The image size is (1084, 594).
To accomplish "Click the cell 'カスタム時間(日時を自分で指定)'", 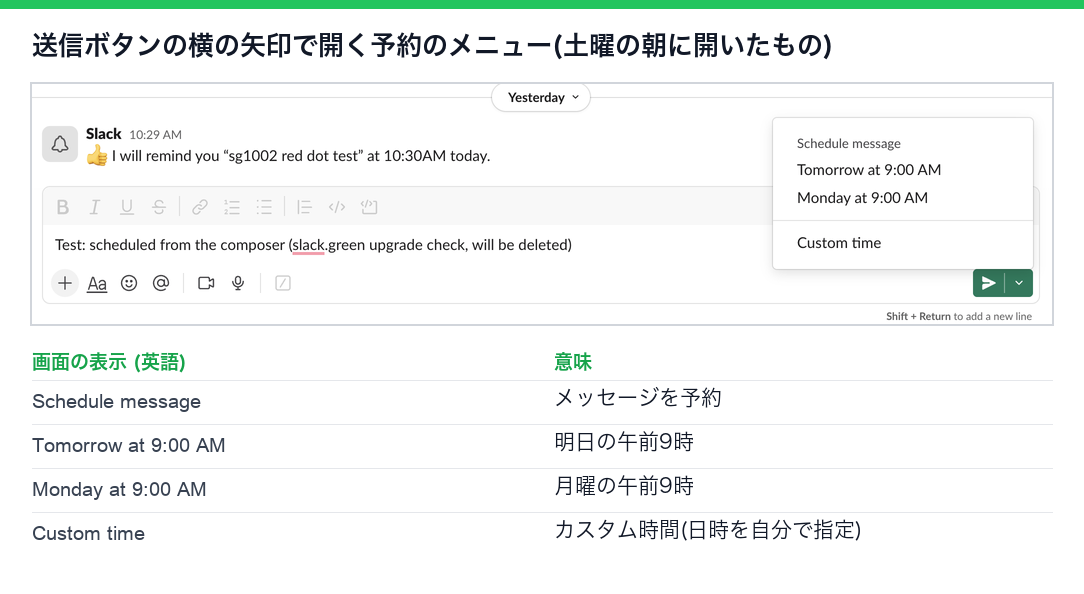I will (708, 530).
